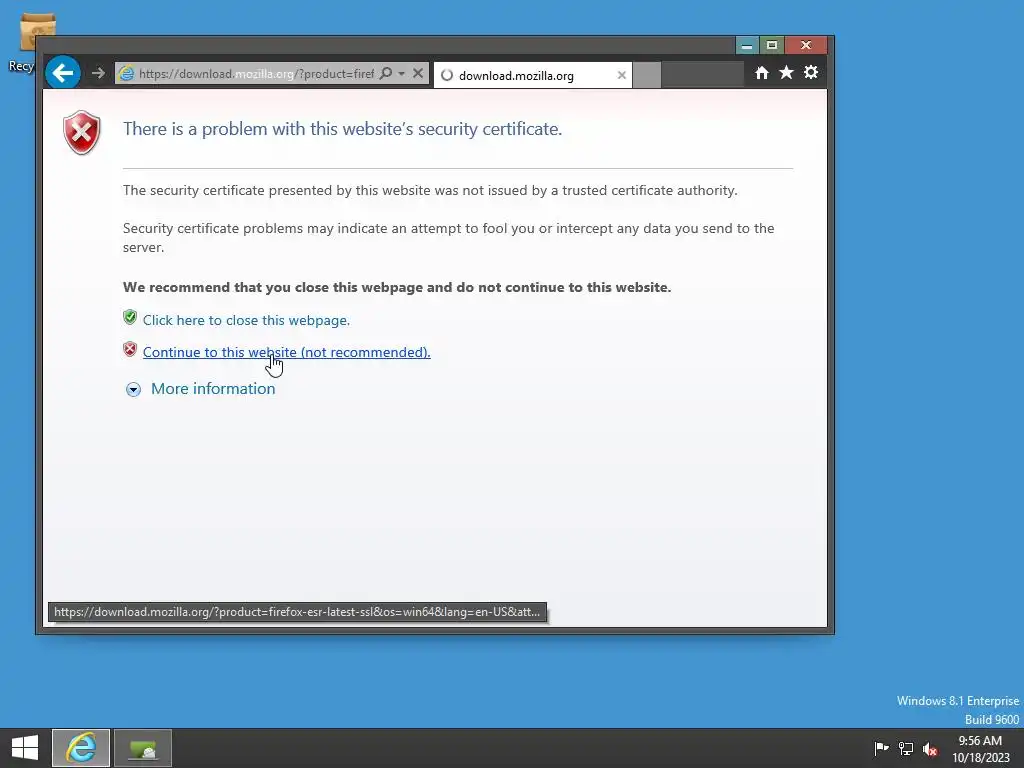The height and width of the screenshot is (768, 1024).
Task: Continue to this website (not recommended) link
Action: (x=287, y=352)
